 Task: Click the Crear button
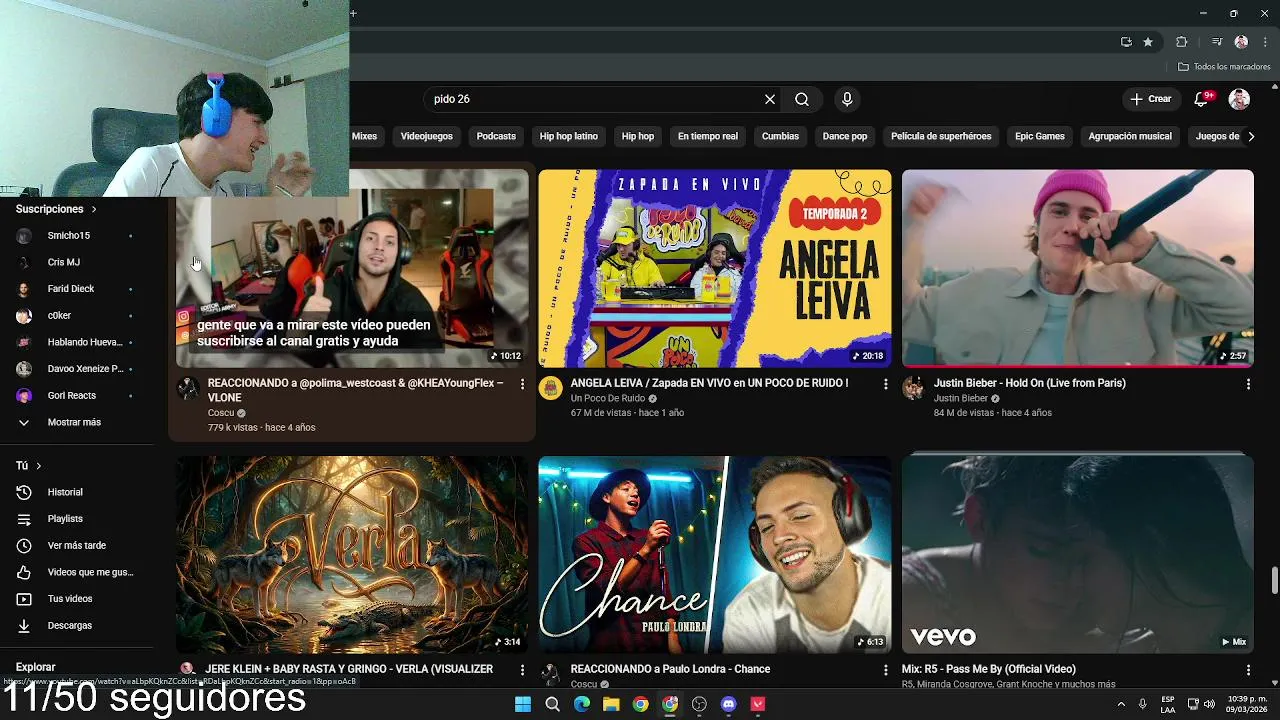[x=1150, y=99]
